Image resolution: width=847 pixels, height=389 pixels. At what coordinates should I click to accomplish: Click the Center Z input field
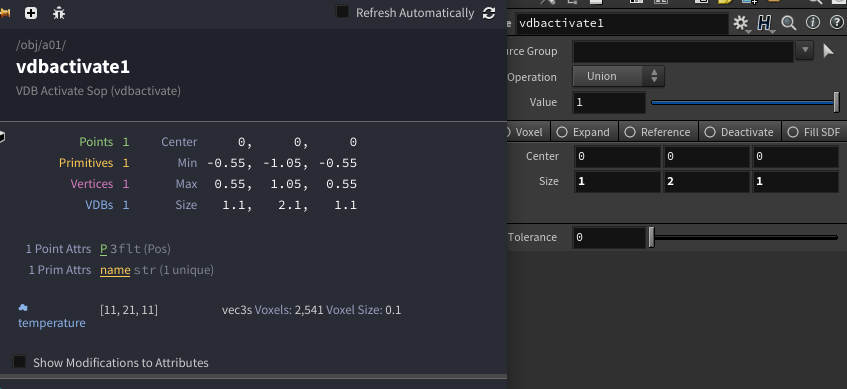point(795,157)
